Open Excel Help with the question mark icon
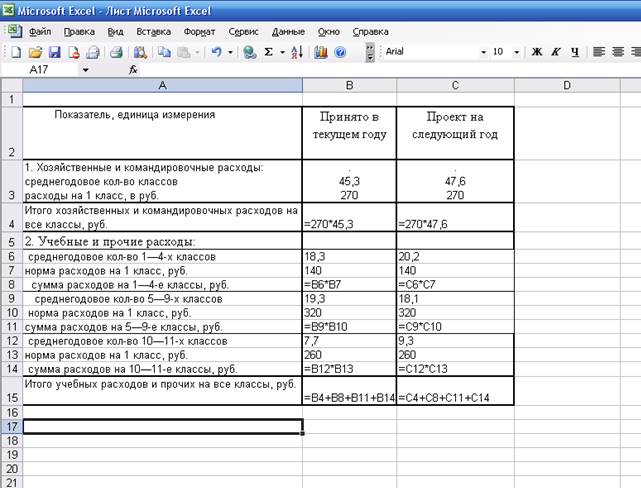Viewport: 641px width, 488px height. coord(340,52)
